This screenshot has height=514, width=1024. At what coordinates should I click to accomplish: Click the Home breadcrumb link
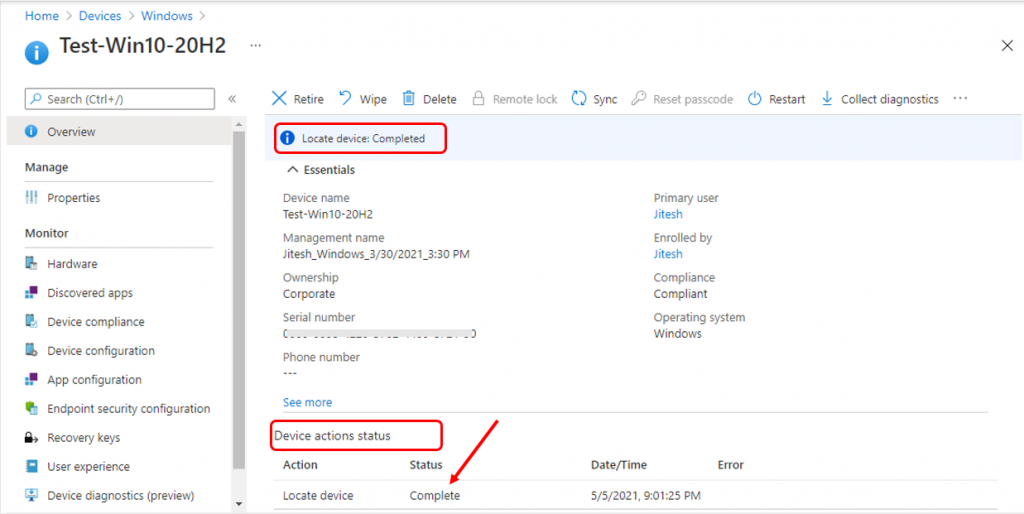(42, 15)
